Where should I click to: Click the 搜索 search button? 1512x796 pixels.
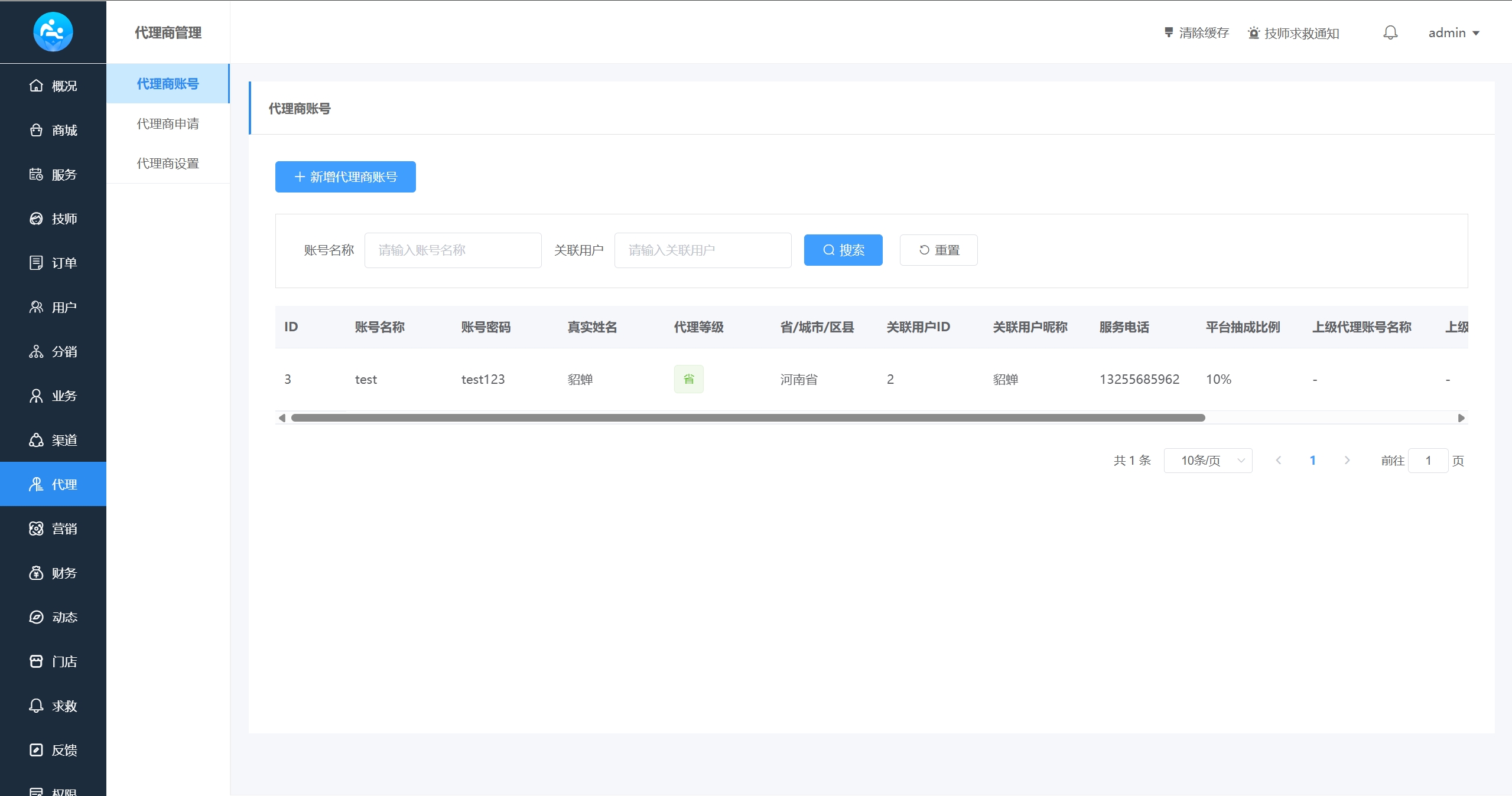(x=843, y=250)
